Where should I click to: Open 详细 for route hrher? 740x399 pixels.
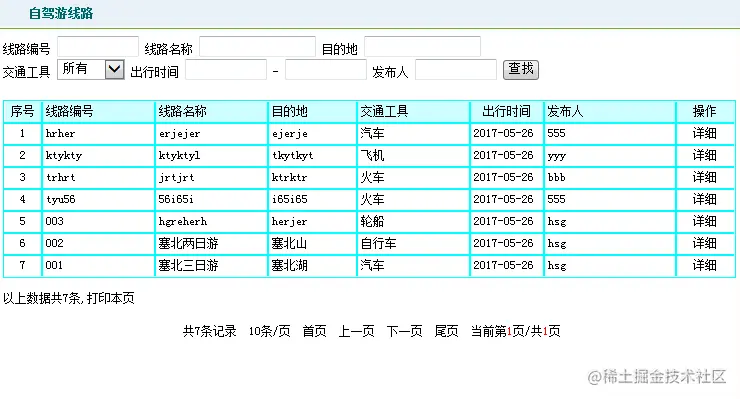coord(704,134)
